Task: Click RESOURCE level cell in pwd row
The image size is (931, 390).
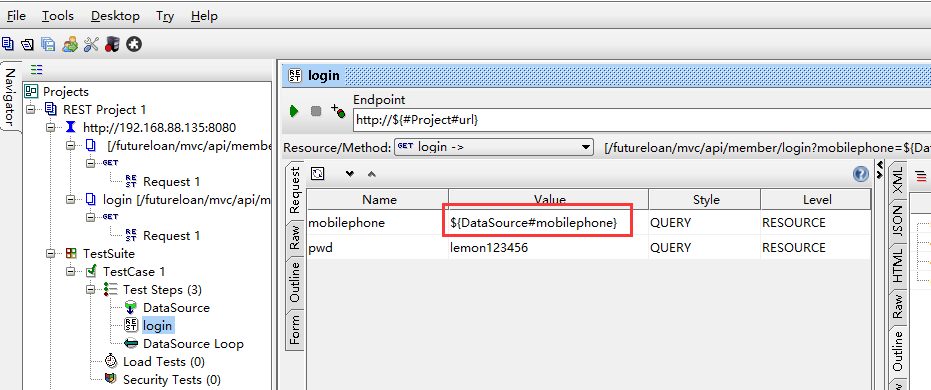Action: pyautogui.click(x=815, y=248)
